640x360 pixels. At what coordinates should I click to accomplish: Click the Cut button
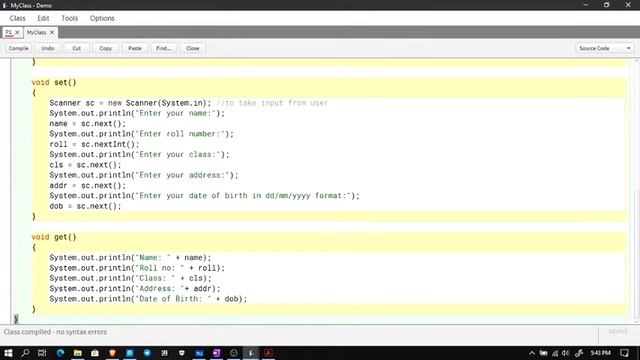click(x=77, y=48)
